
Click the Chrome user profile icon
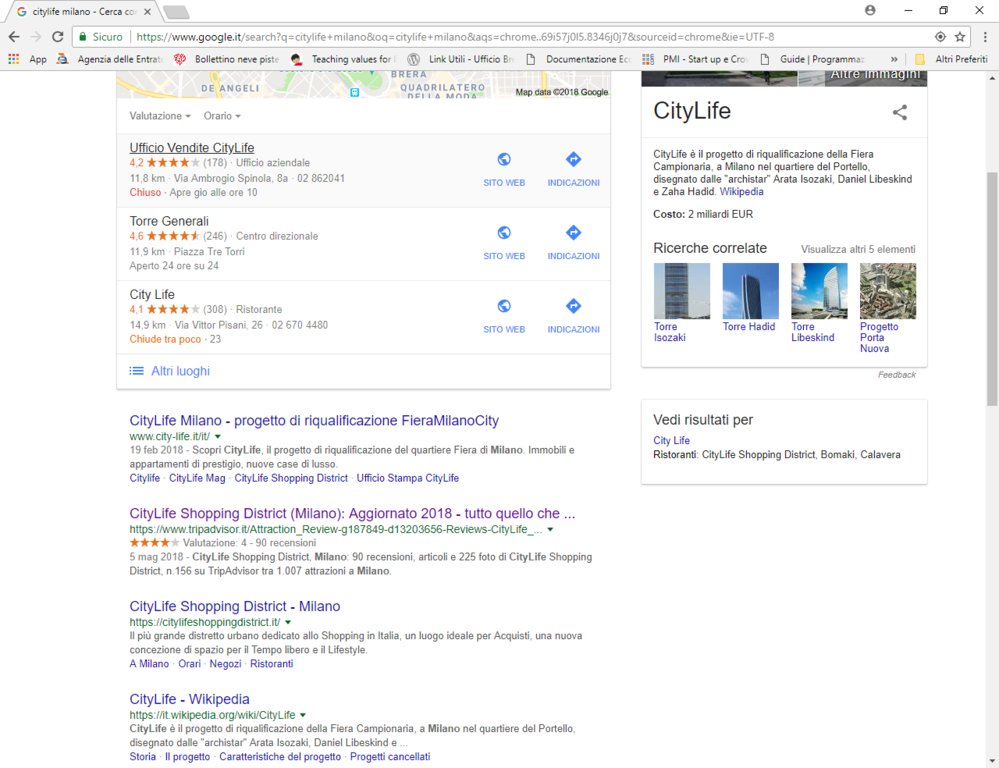(x=870, y=11)
